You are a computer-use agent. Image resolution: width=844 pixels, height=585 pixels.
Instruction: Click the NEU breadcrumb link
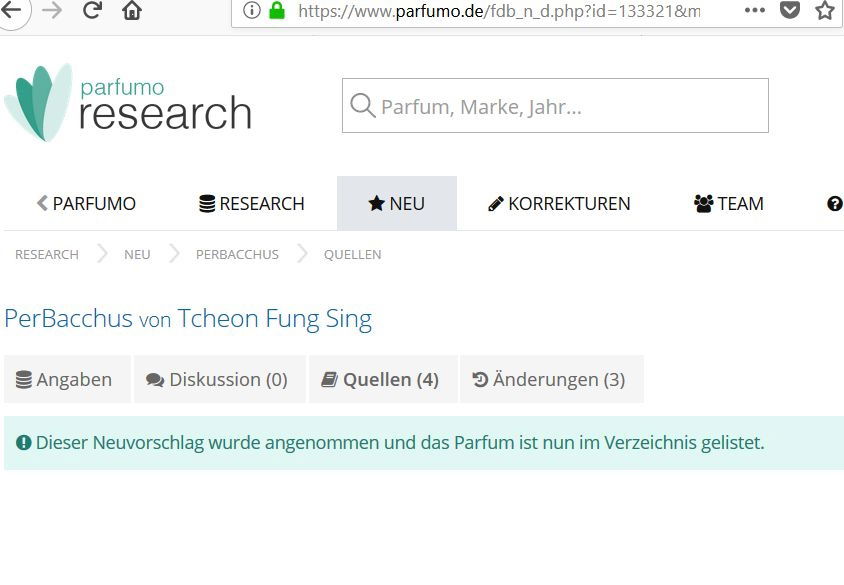tap(137, 255)
